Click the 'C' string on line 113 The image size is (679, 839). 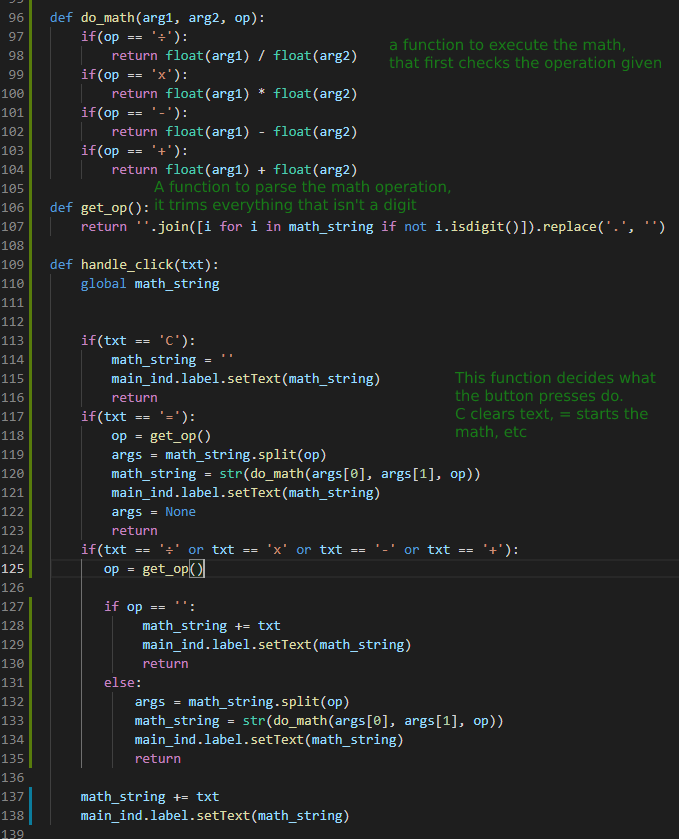click(x=169, y=341)
